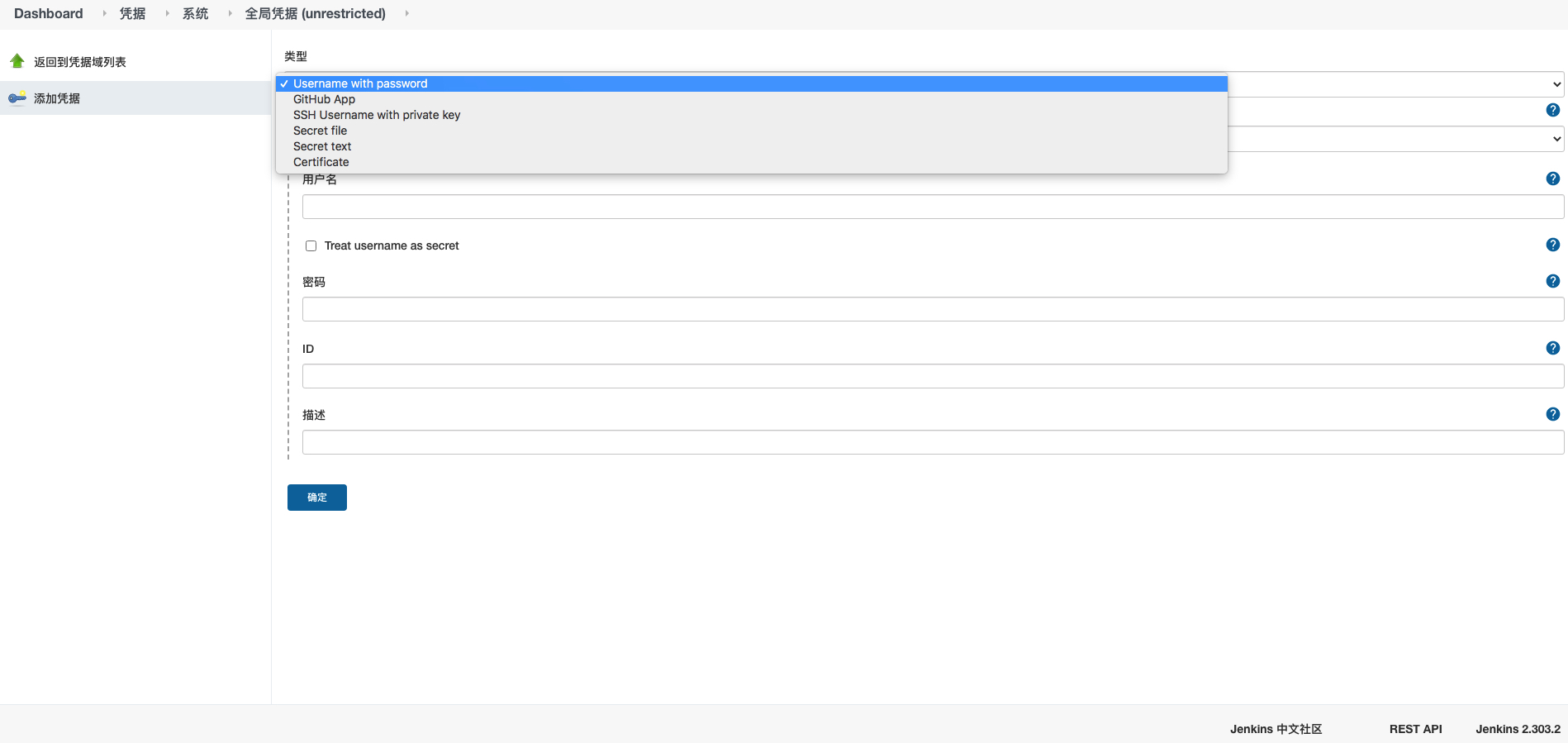
Task: Click 添加凭据 sidebar link
Action: (57, 98)
